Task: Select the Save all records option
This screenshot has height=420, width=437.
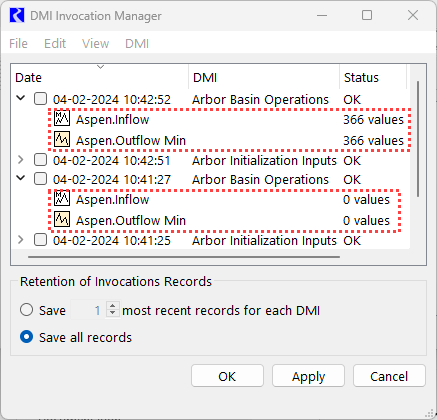Action: [x=26, y=337]
